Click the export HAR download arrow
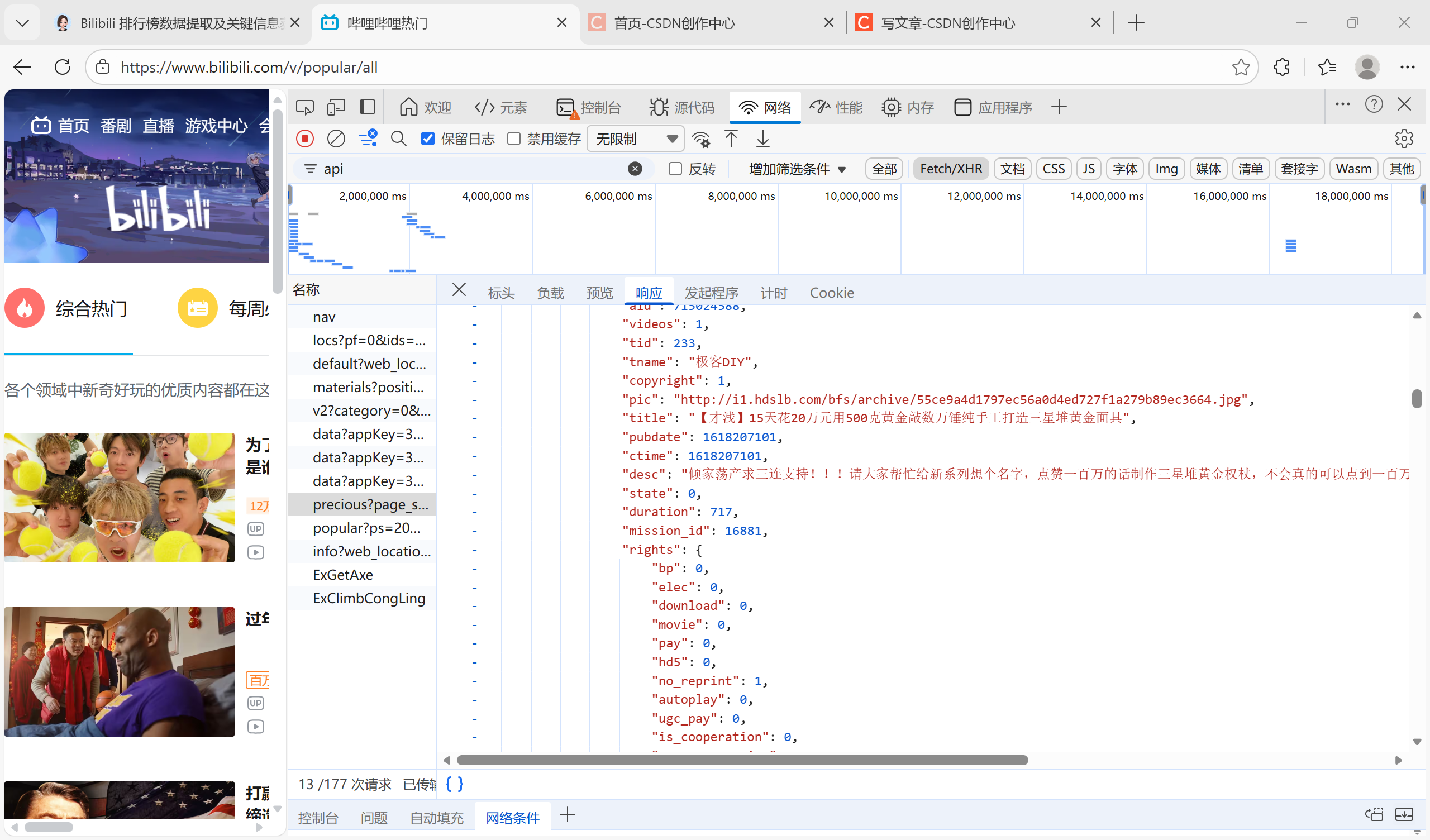 tap(762, 139)
